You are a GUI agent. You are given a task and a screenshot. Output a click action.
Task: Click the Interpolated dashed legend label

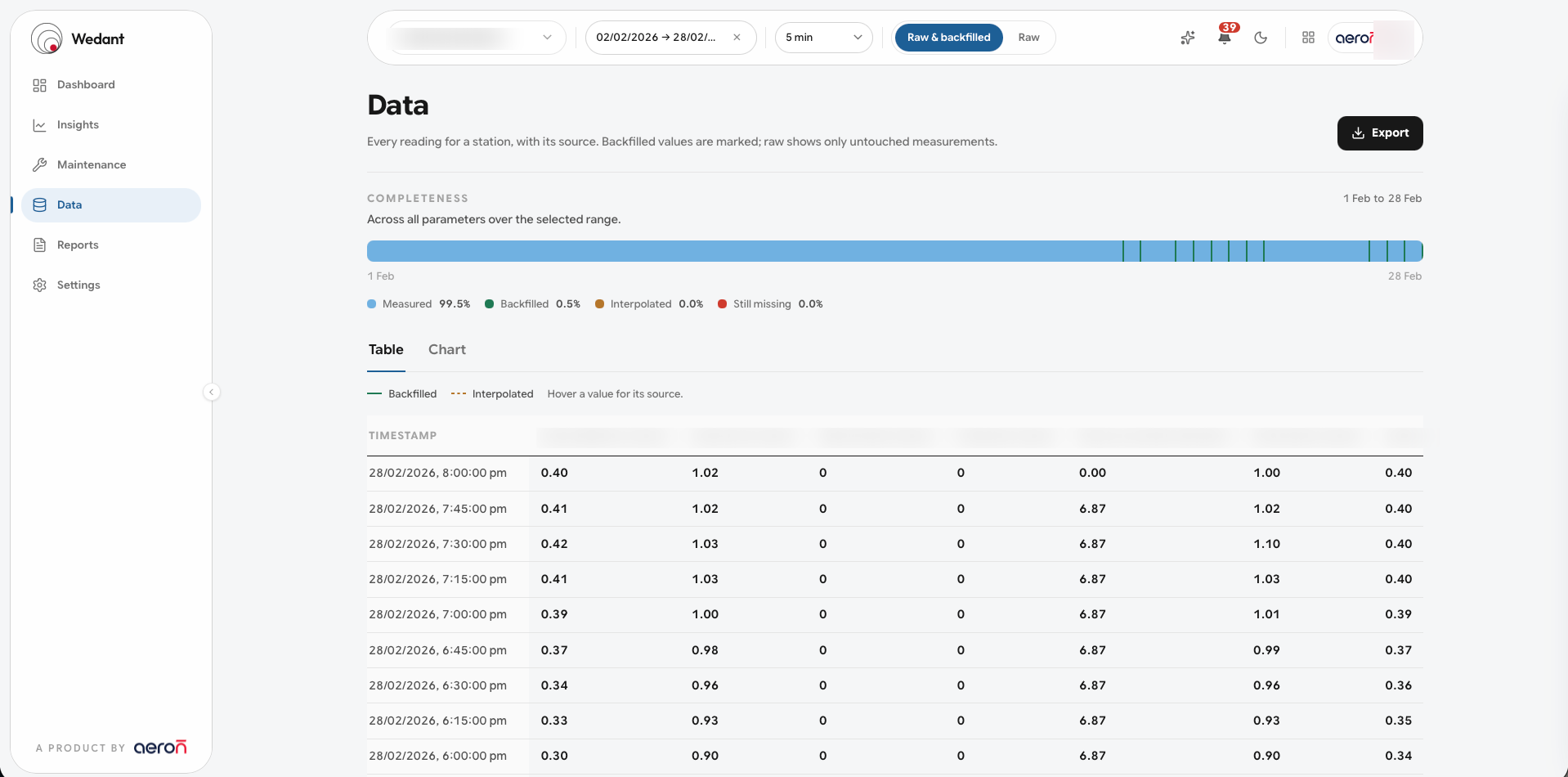pos(503,394)
